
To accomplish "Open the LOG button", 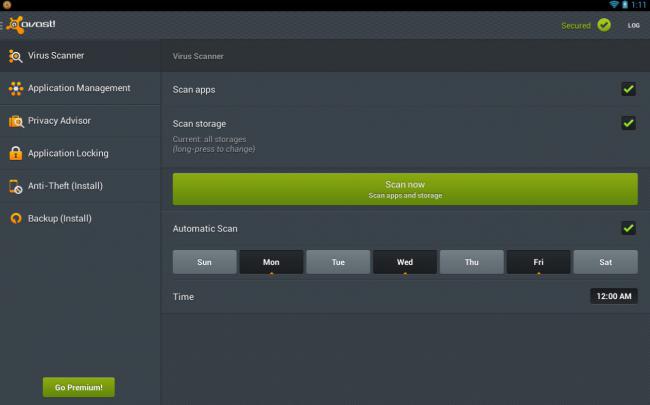I will [633, 25].
